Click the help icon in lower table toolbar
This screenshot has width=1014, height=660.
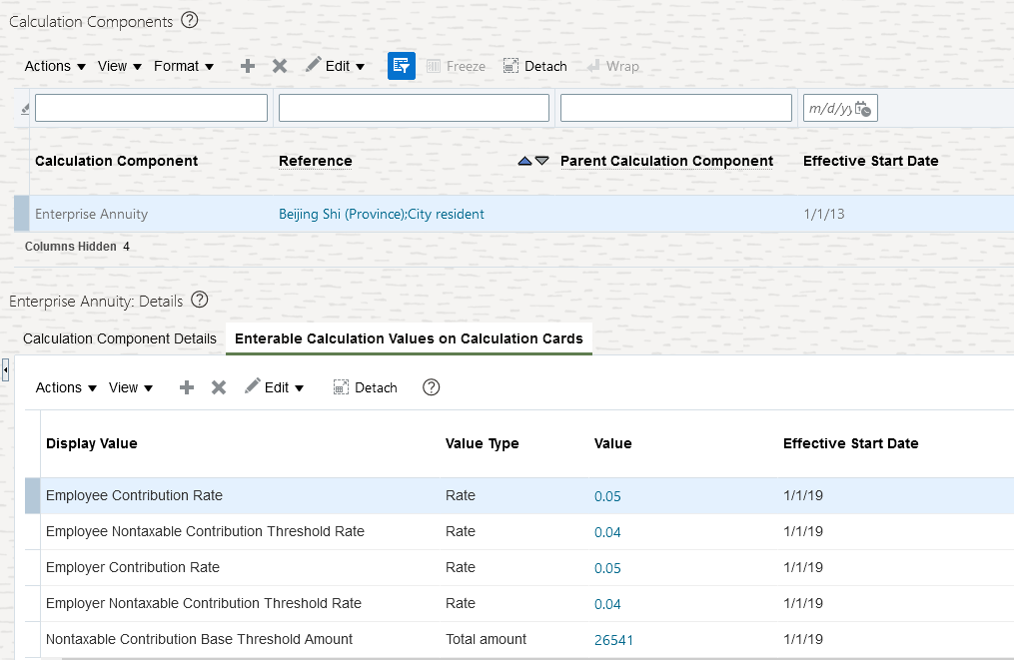431,387
